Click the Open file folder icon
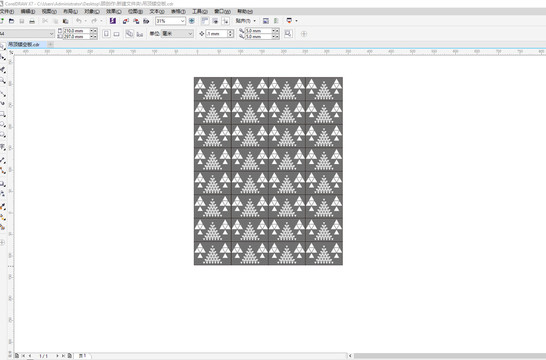546x360 pixels. (x=11, y=21)
